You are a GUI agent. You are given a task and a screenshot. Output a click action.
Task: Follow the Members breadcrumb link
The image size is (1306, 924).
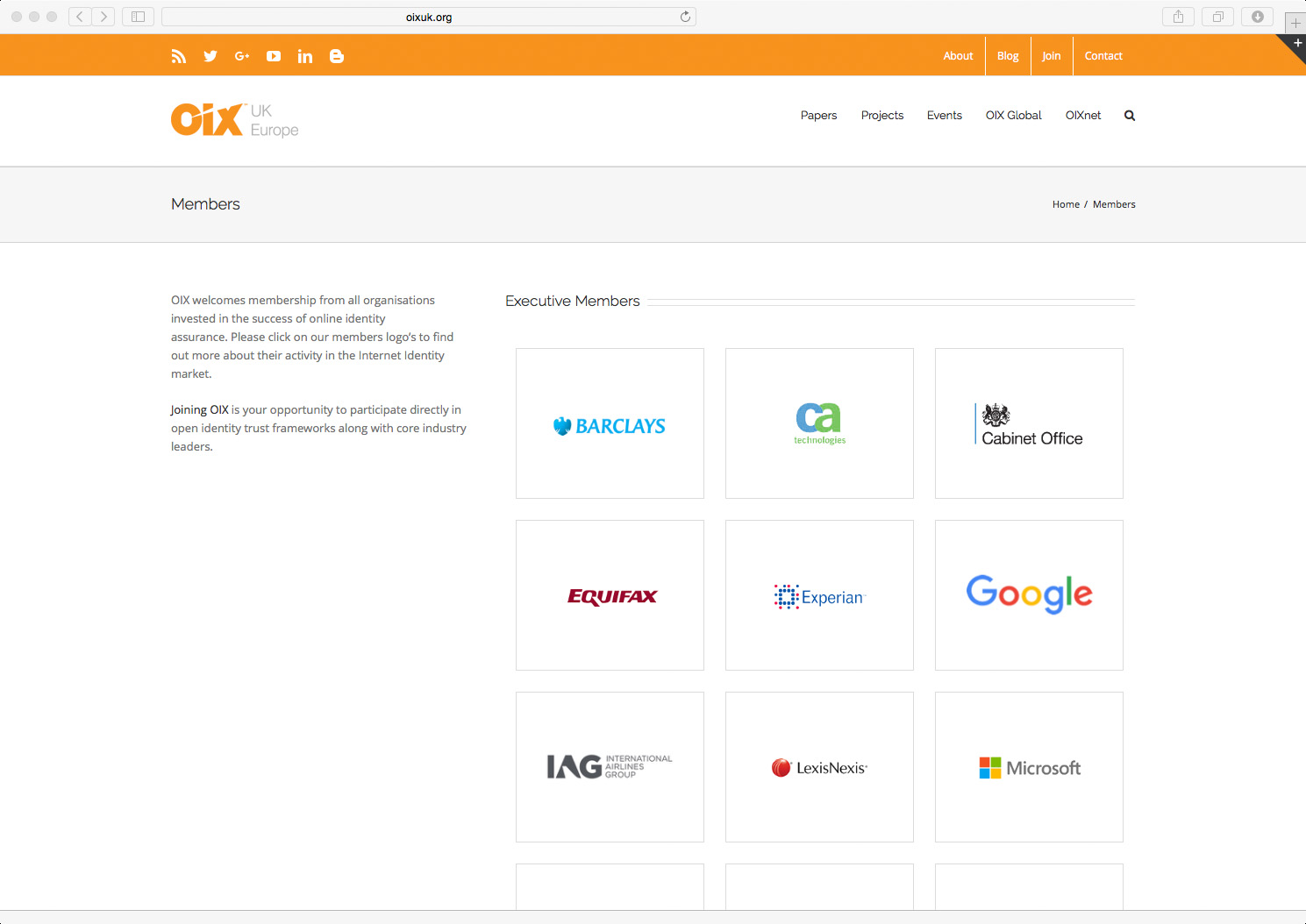tap(1114, 204)
